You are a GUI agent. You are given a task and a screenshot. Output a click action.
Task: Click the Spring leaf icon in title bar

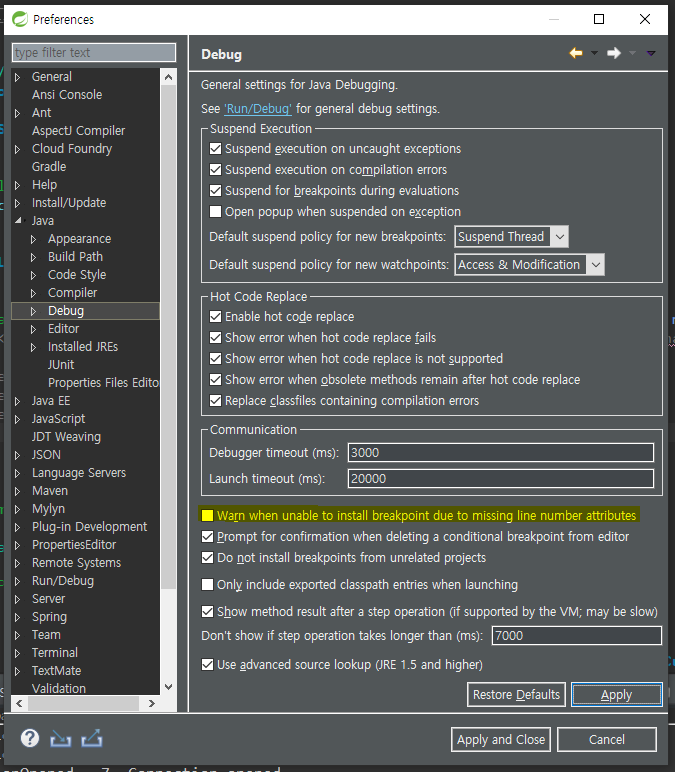point(20,19)
